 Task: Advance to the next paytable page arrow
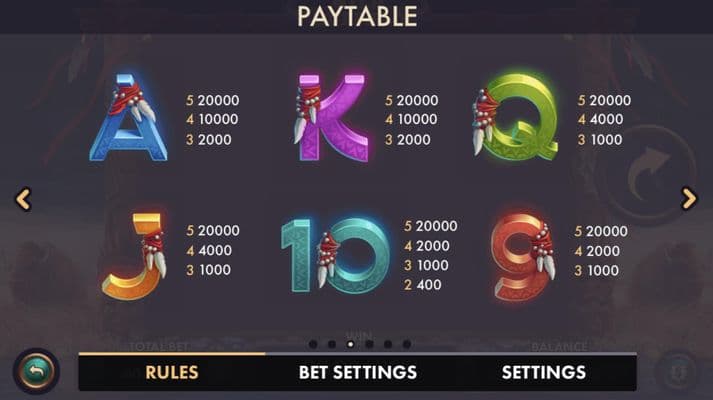(689, 199)
